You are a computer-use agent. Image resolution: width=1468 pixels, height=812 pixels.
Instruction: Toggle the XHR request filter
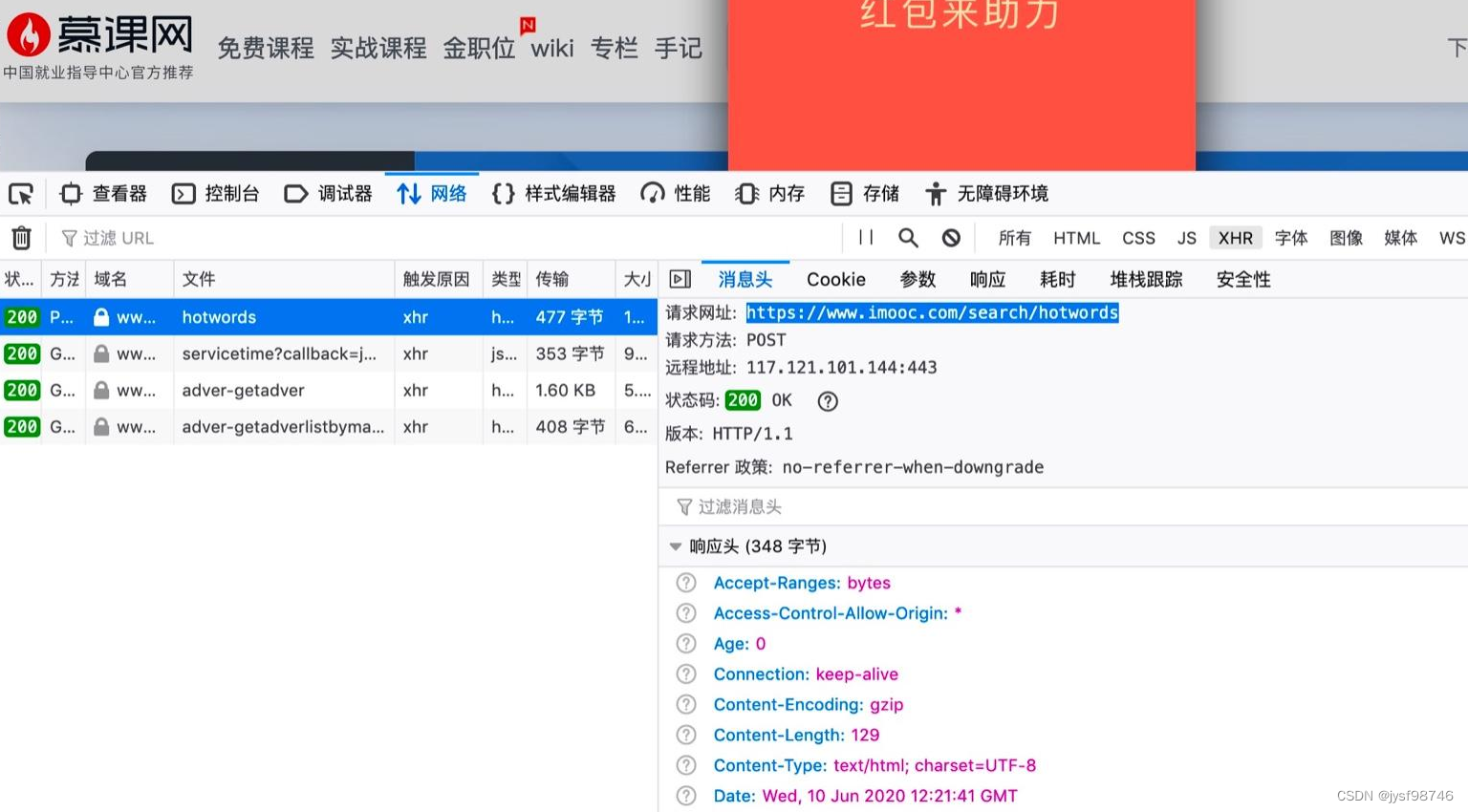coord(1236,238)
